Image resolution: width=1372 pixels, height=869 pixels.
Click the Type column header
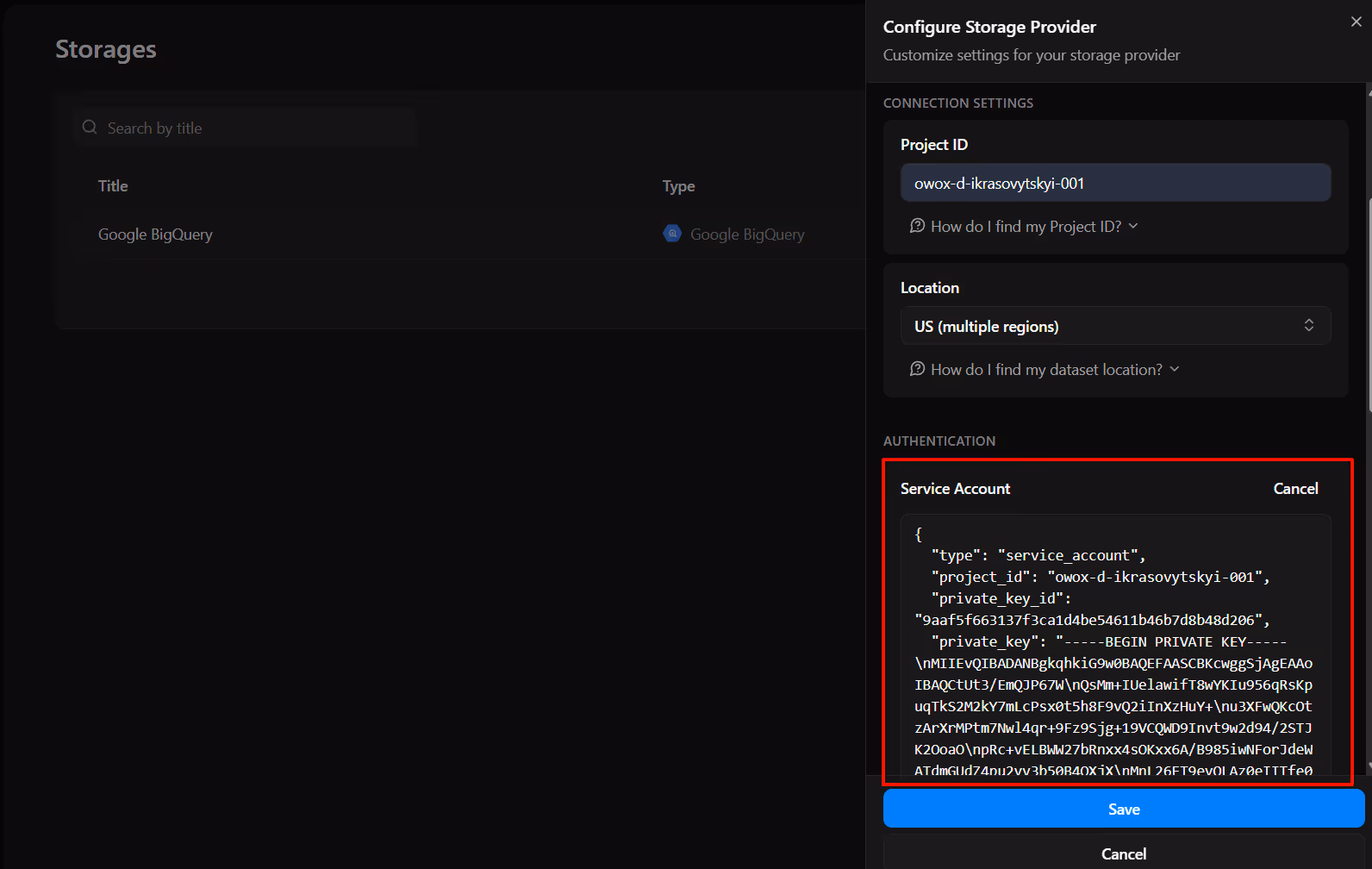point(678,186)
